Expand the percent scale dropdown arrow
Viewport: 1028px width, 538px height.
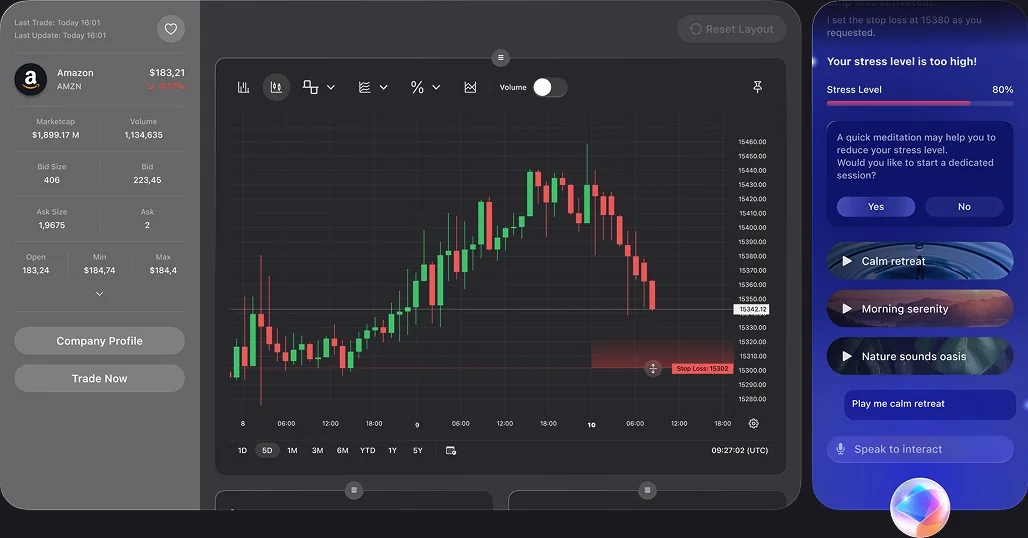point(436,87)
